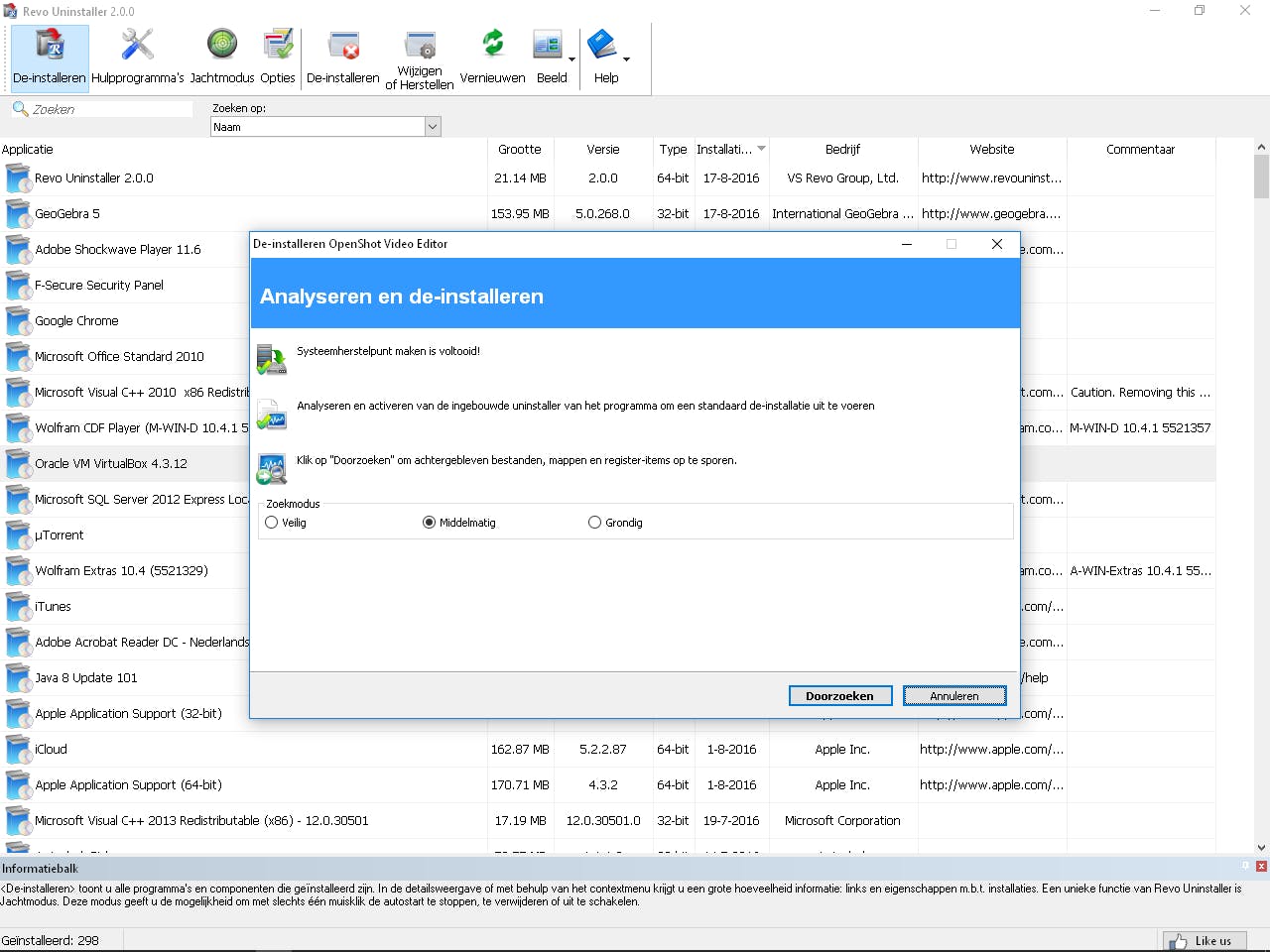Expand the Beeld dropdown arrow
Viewport: 1270px width, 952px height.
coord(571,59)
